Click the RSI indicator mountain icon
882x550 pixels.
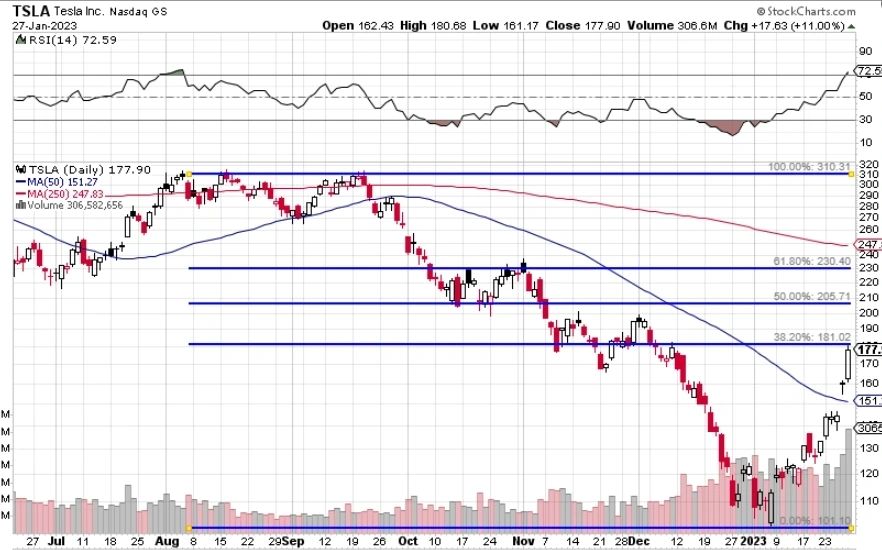pyautogui.click(x=20, y=40)
